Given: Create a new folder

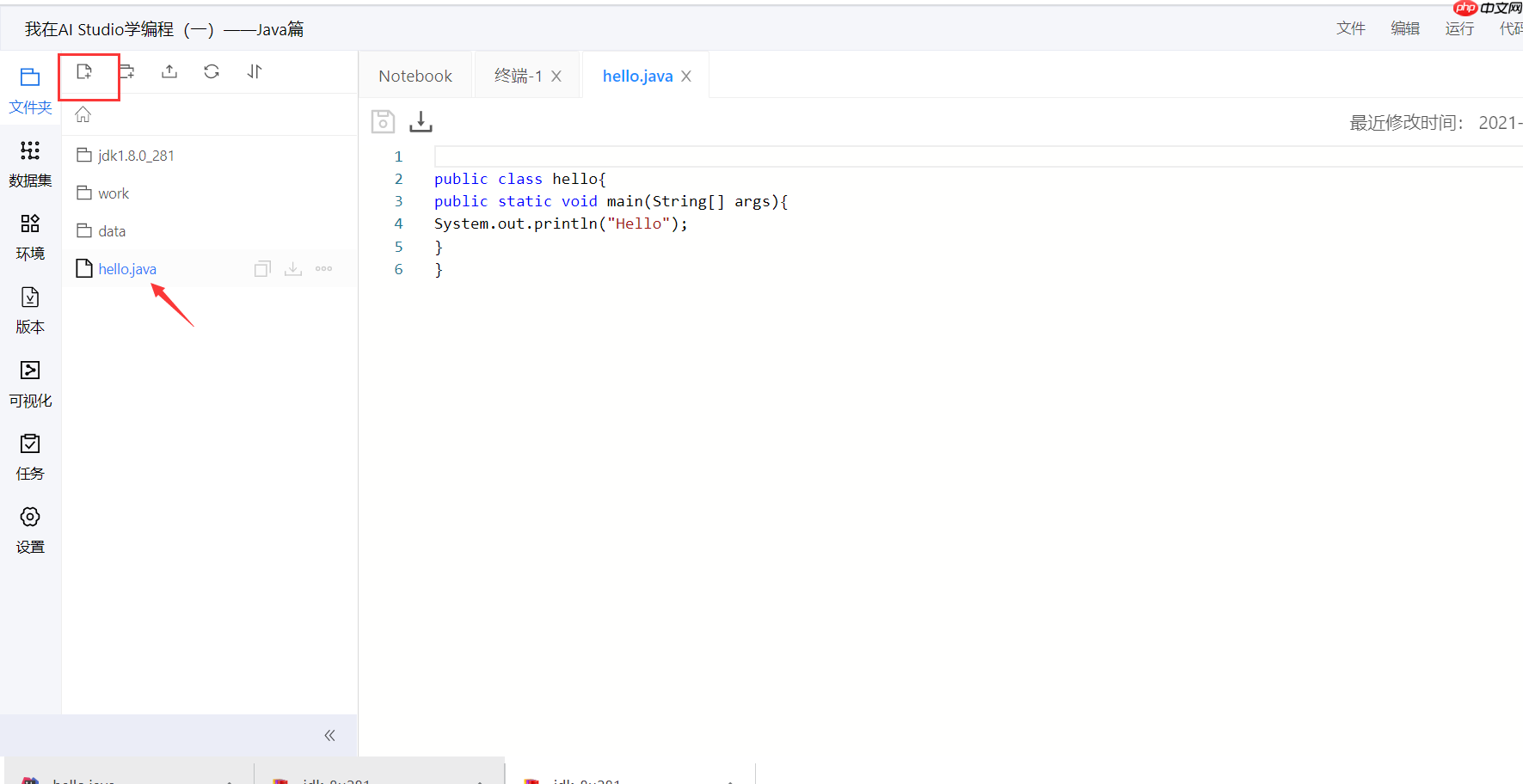Looking at the screenshot, I should [127, 71].
